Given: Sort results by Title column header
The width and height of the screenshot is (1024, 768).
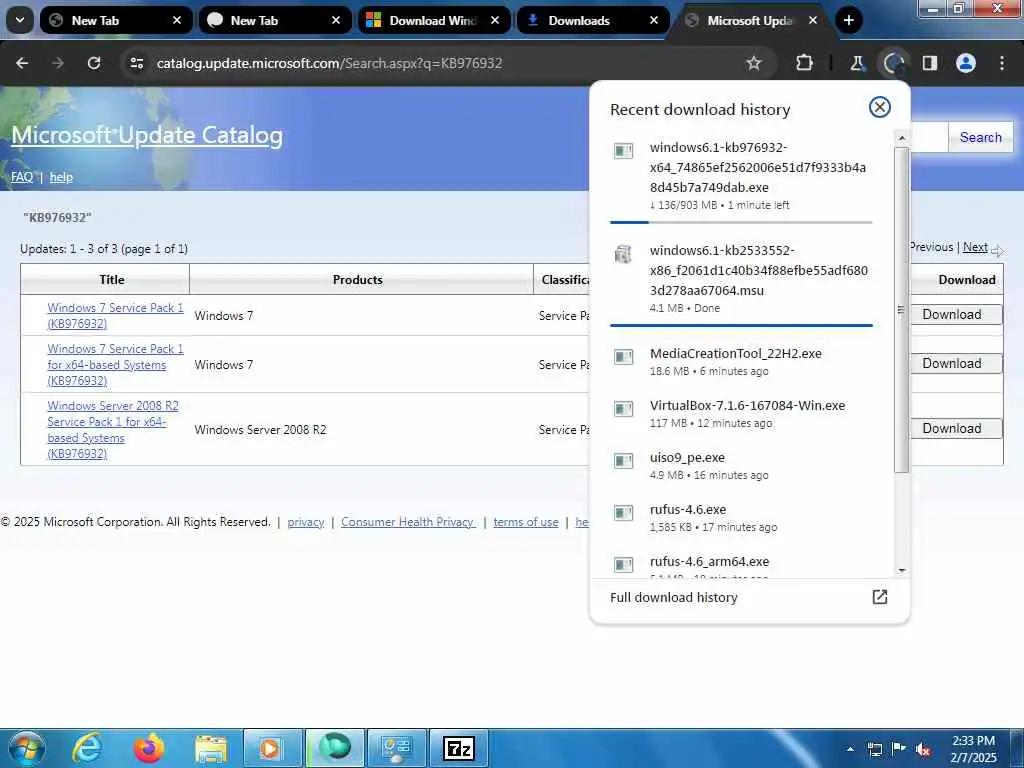Looking at the screenshot, I should [x=112, y=280].
